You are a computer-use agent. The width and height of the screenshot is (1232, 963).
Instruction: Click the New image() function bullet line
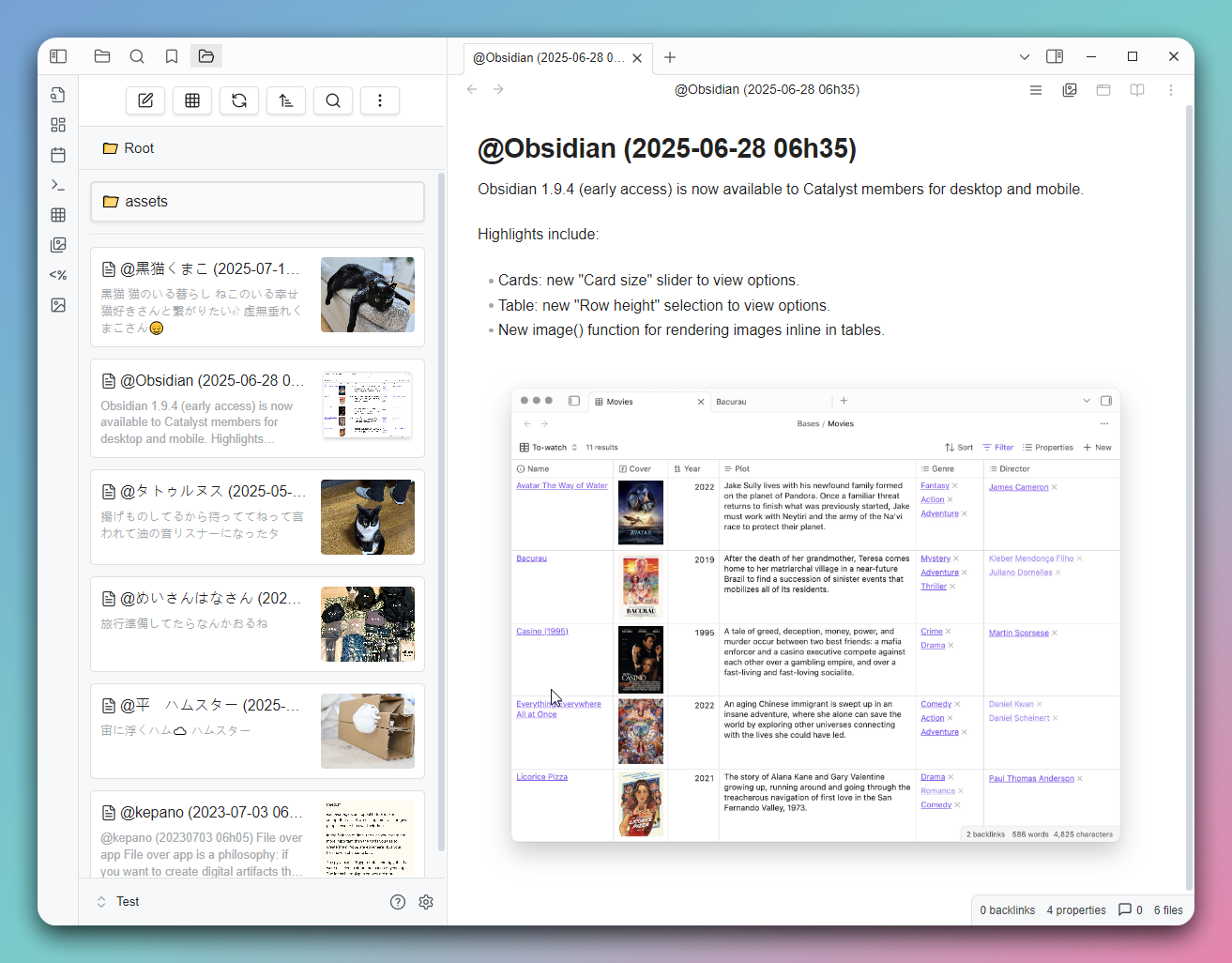(x=692, y=330)
